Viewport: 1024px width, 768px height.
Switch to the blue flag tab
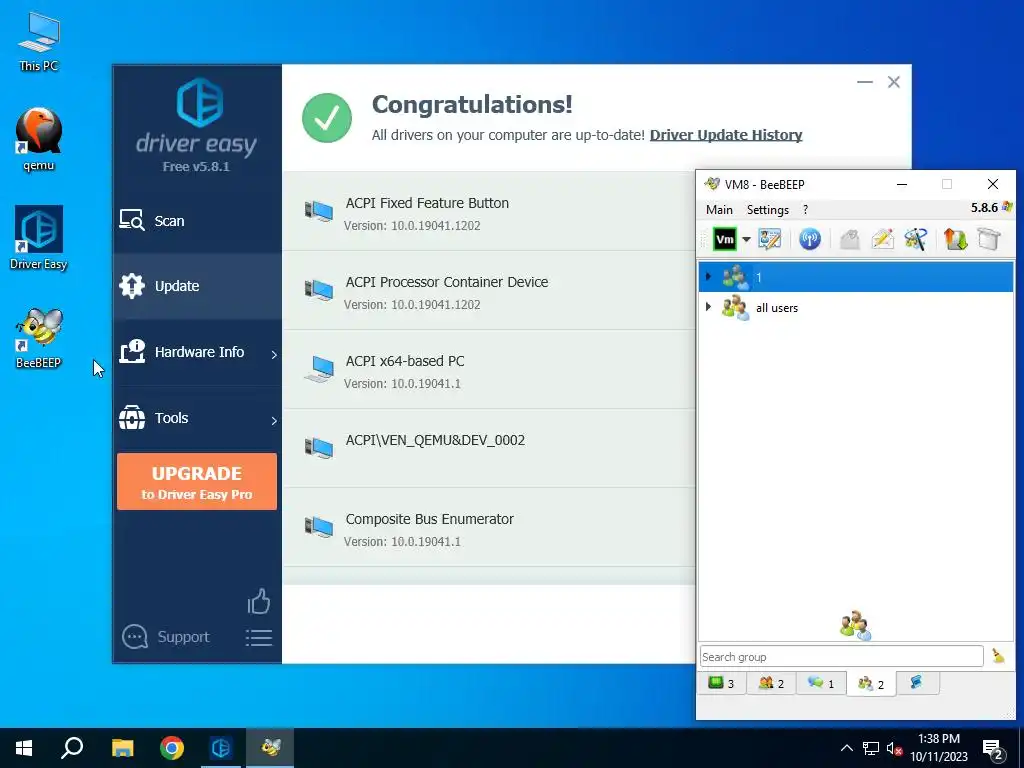click(x=918, y=682)
